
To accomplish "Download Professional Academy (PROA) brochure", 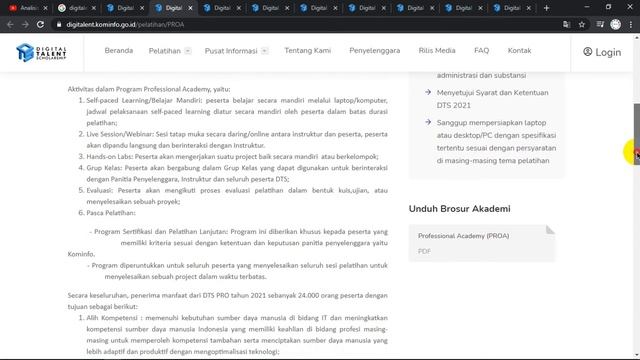I will pyautogui.click(x=482, y=243).
